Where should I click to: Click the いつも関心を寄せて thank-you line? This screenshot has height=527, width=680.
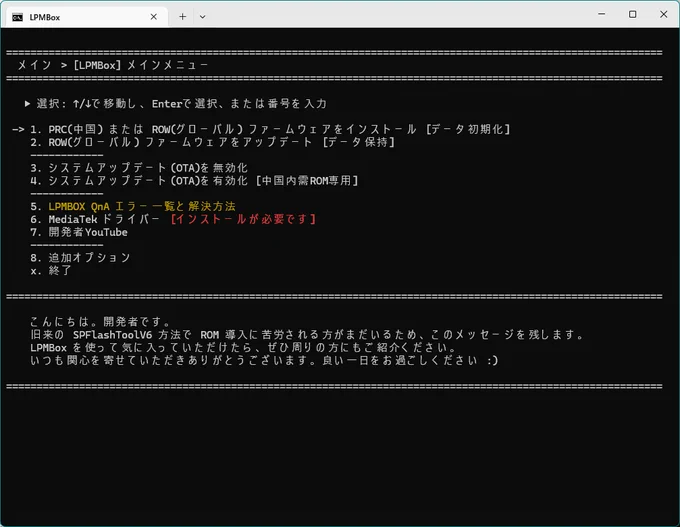point(264,360)
